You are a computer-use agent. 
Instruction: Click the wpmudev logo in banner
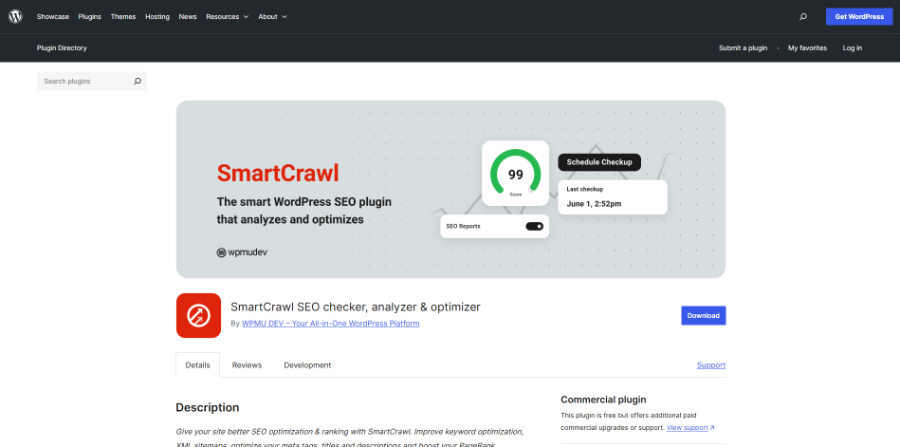(x=242, y=252)
